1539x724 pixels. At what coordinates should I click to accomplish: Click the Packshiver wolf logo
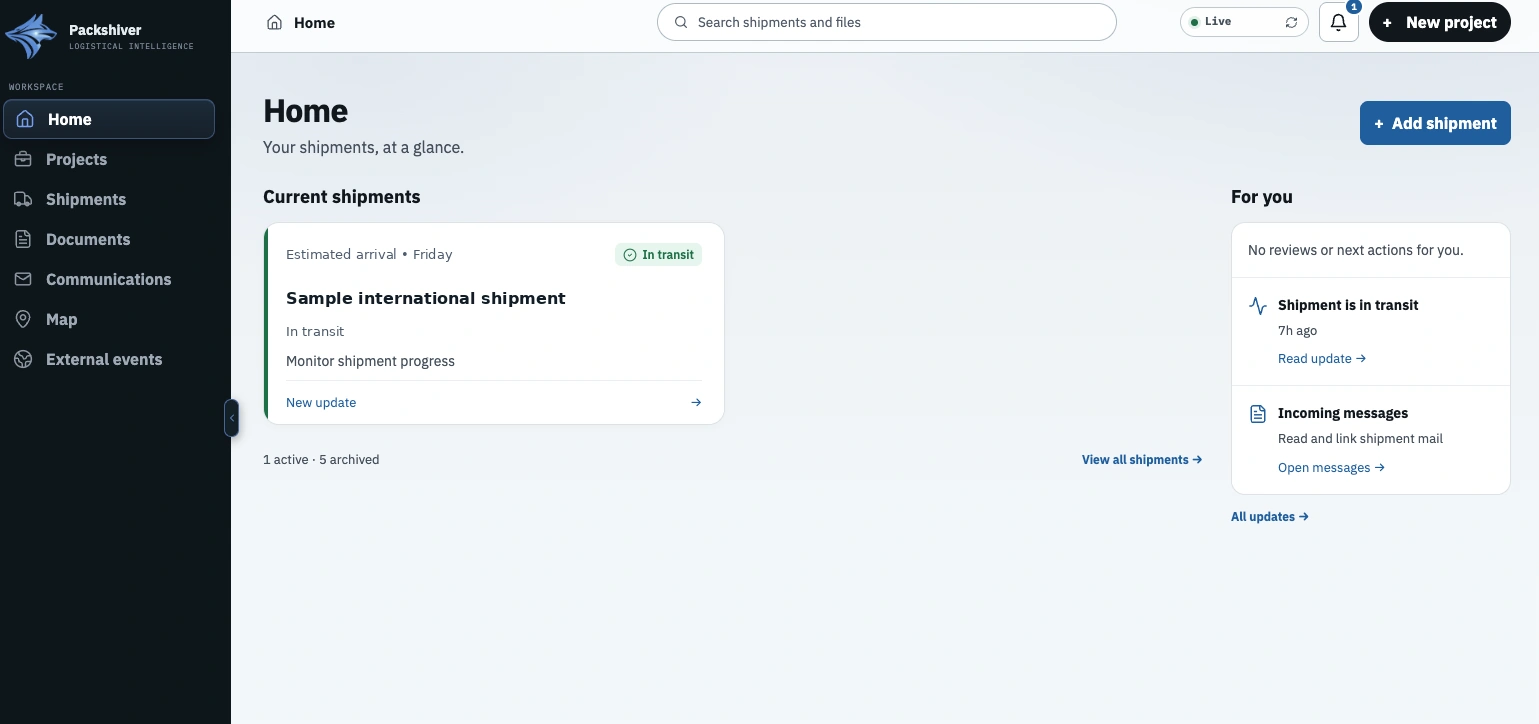coord(32,37)
